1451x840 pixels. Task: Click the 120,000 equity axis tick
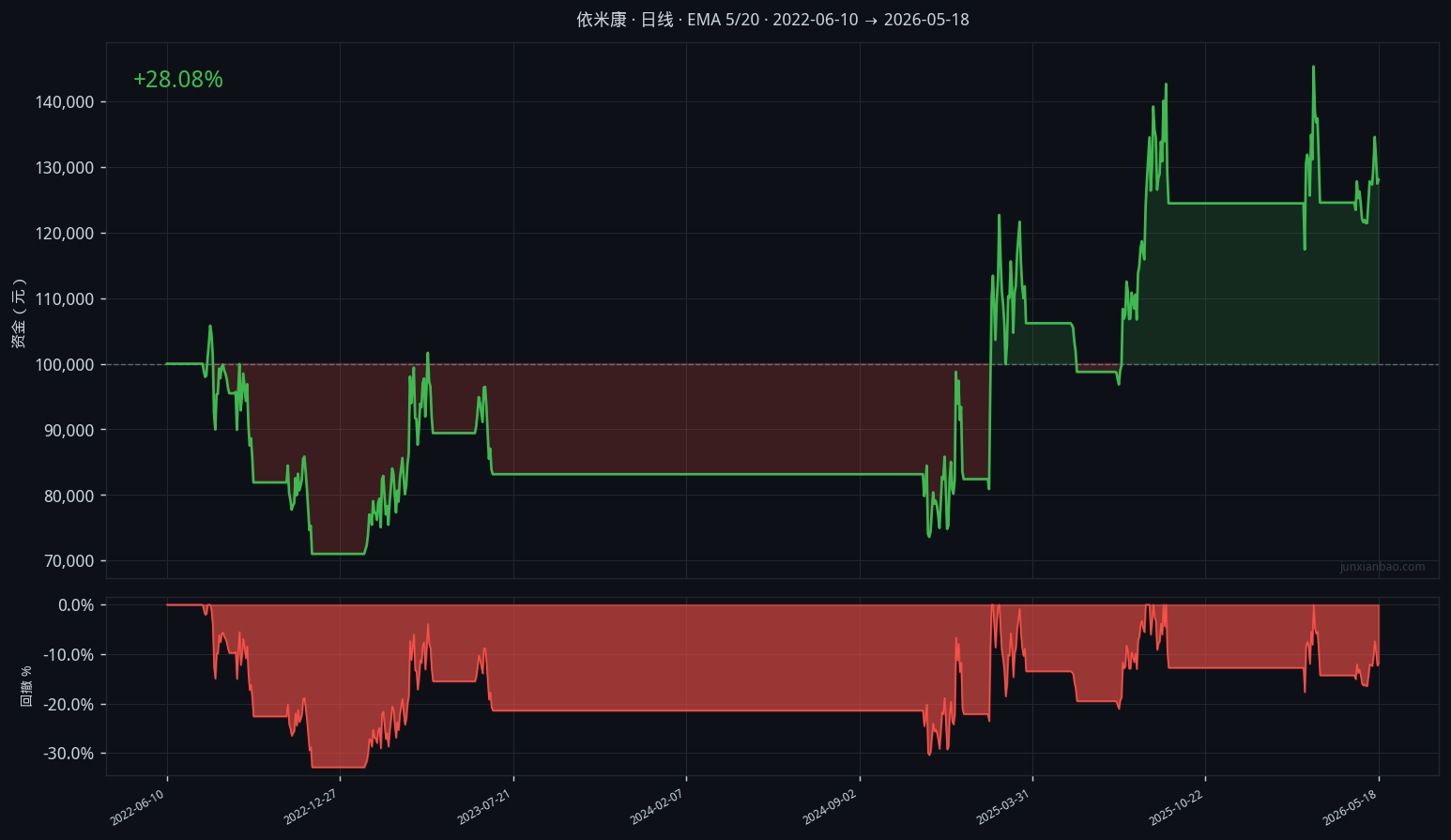point(65,234)
